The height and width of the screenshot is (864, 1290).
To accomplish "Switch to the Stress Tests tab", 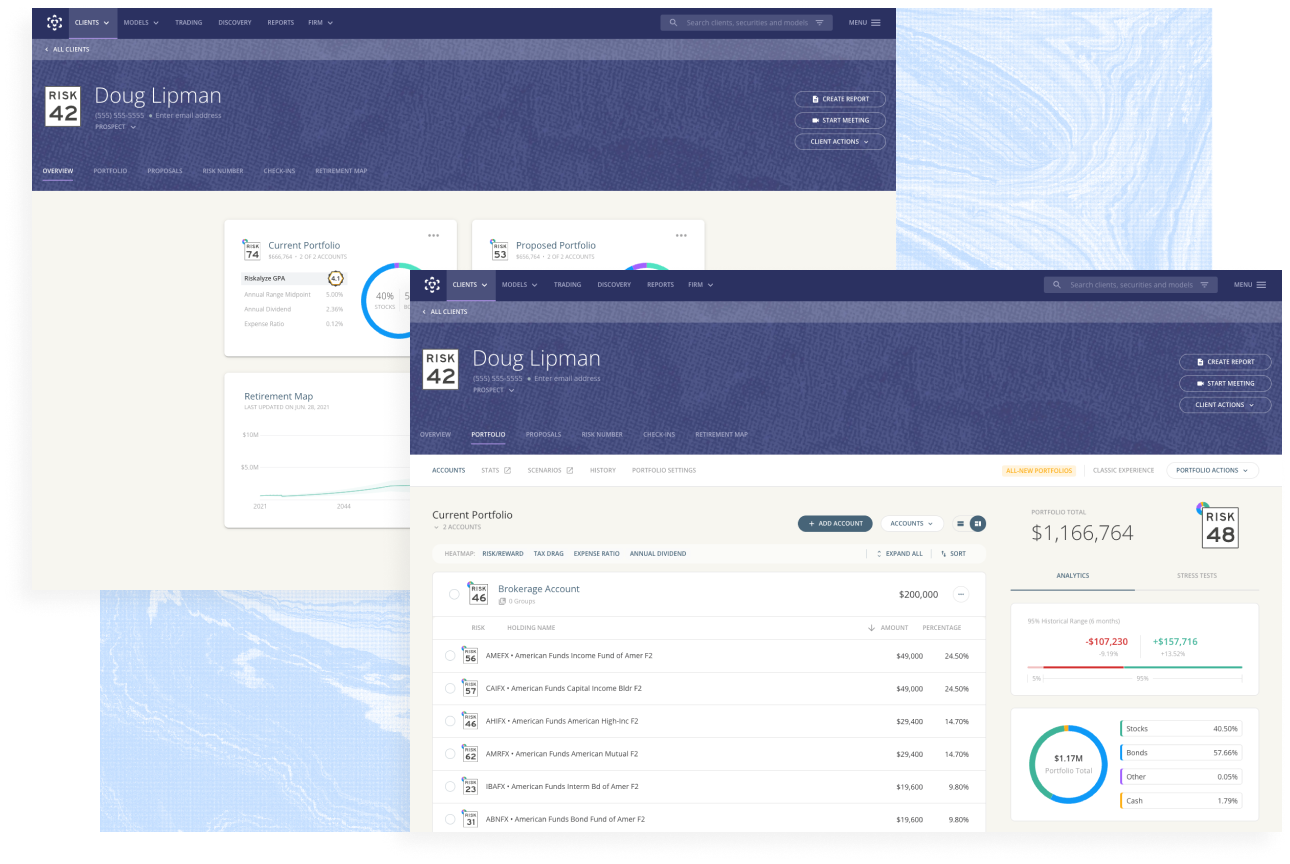I will 1197,576.
